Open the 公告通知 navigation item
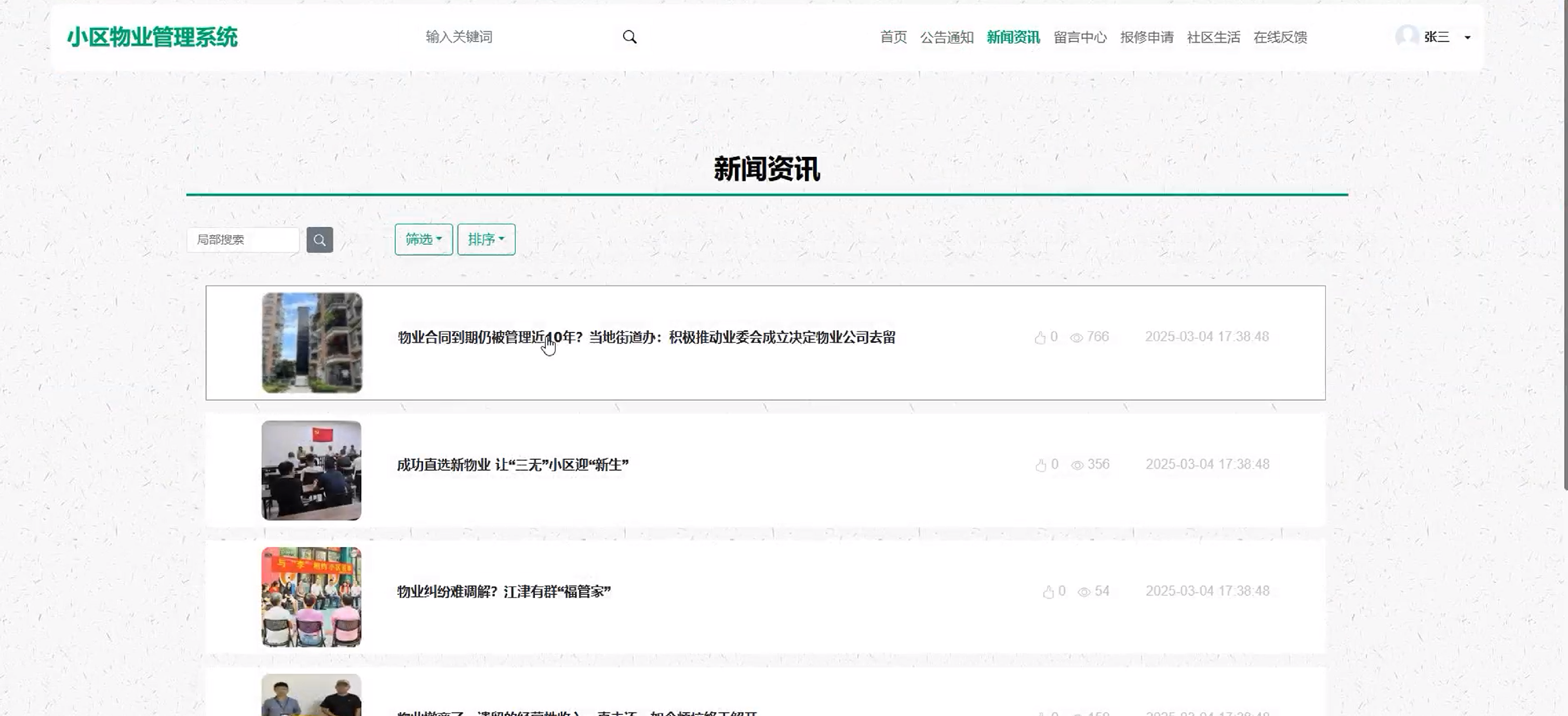The width and height of the screenshot is (1568, 716). (946, 37)
